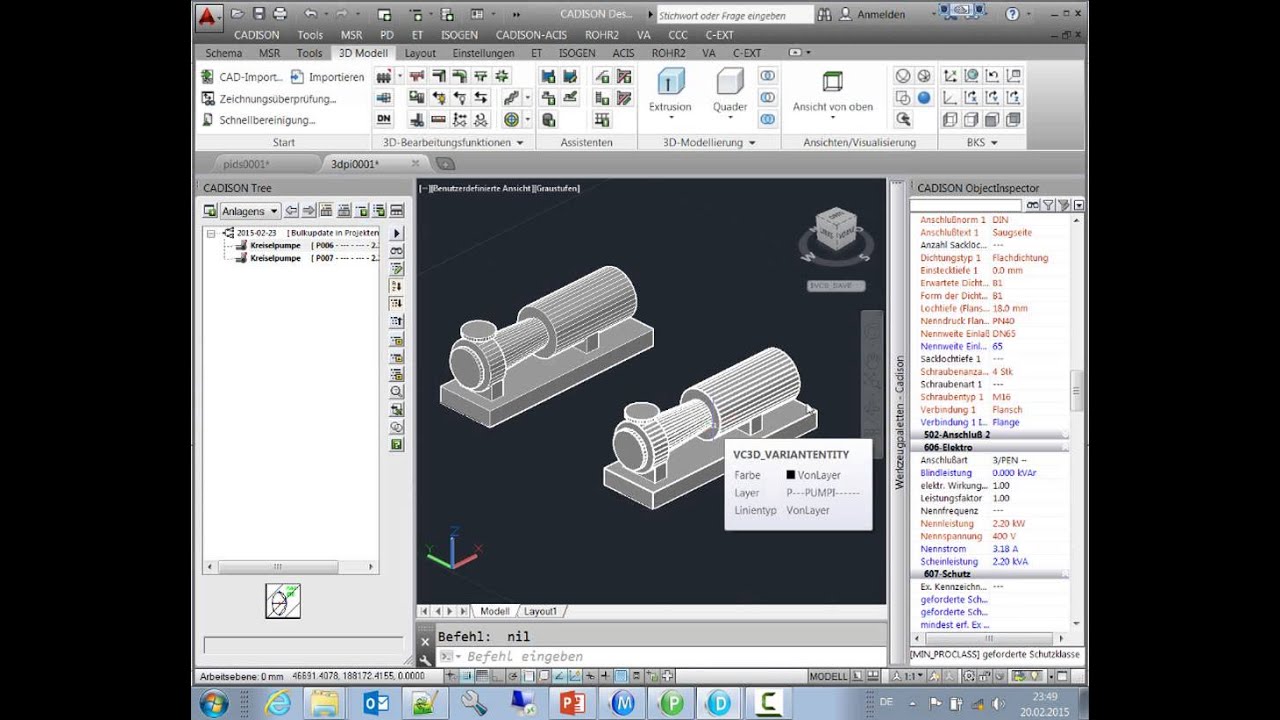Select the Extrusion tool
The width and height of the screenshot is (1280, 720).
670,90
